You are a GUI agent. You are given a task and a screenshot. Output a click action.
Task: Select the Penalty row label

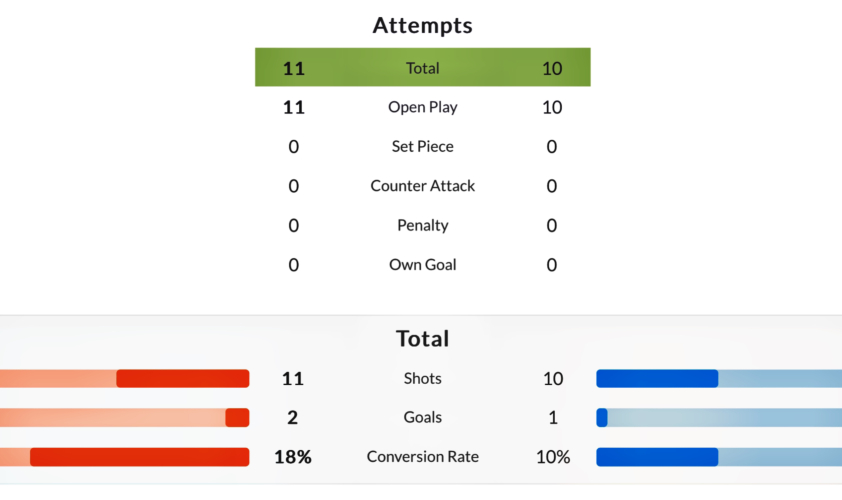422,225
